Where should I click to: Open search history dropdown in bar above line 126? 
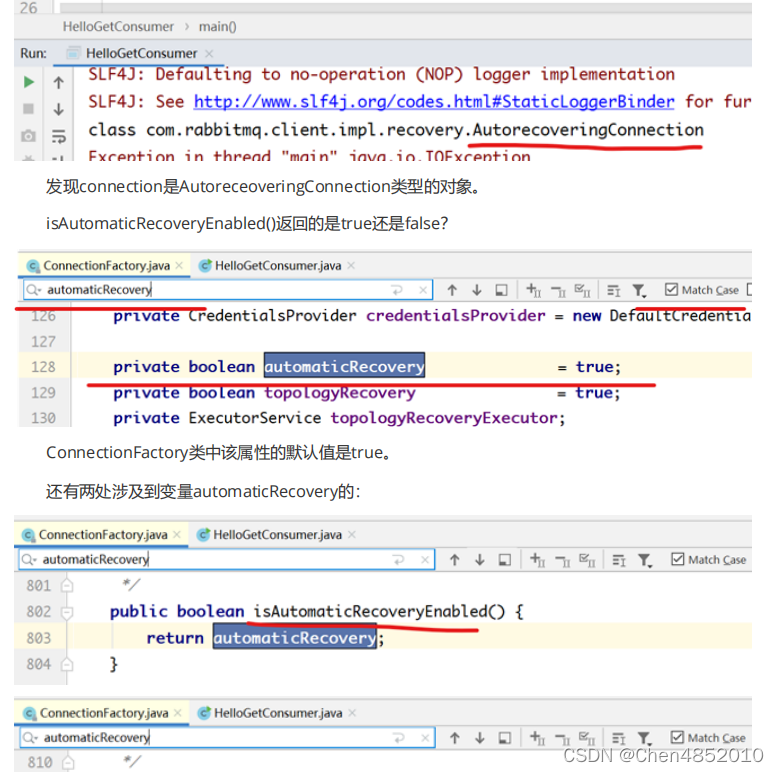pyautogui.click(x=33, y=290)
